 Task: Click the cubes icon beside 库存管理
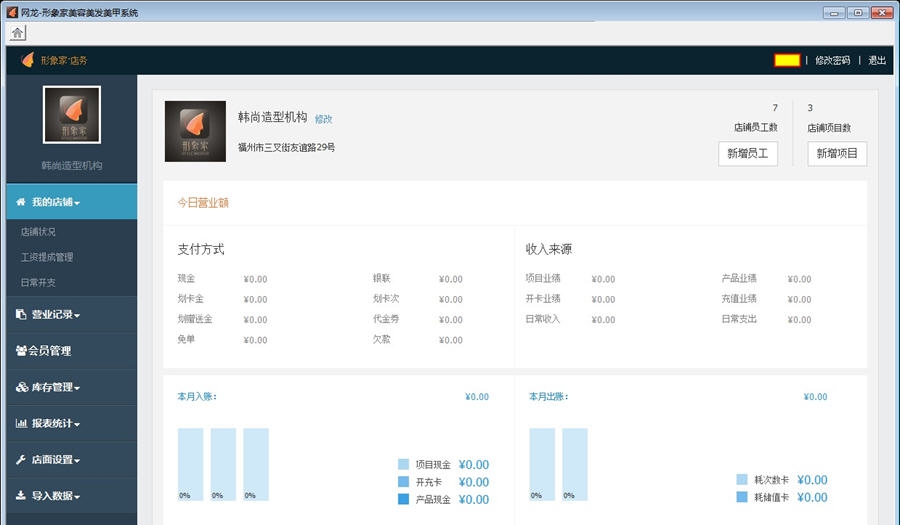click(22, 387)
